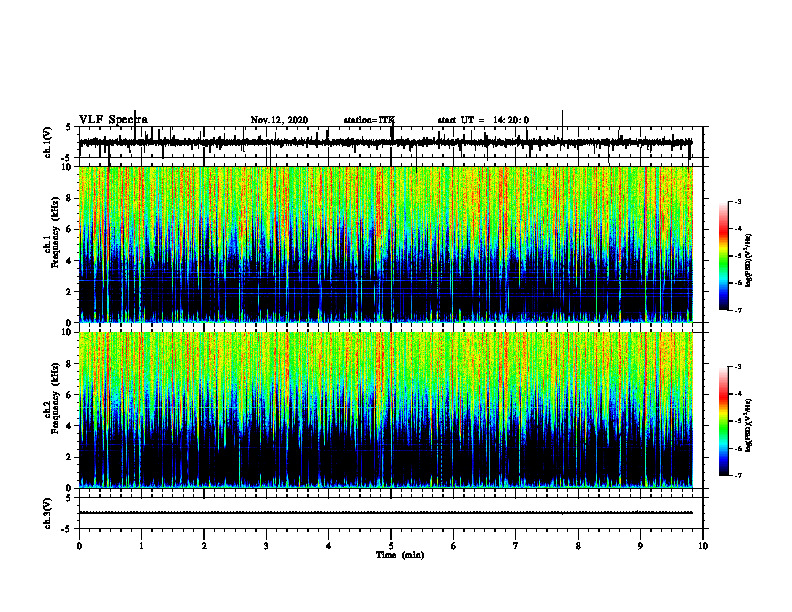Click the flat ch.3 voltage trace
The width and height of the screenshot is (792, 612).
(385, 513)
